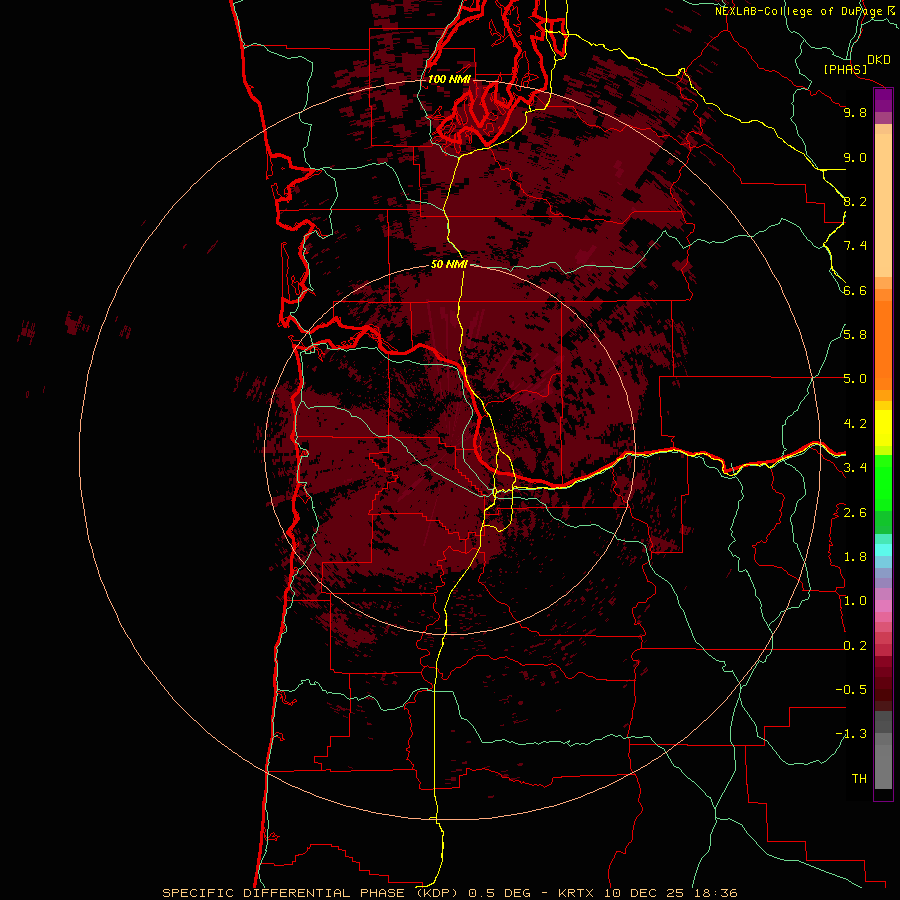
Task: Click the 9.8 value on the scale
Action: (855, 112)
